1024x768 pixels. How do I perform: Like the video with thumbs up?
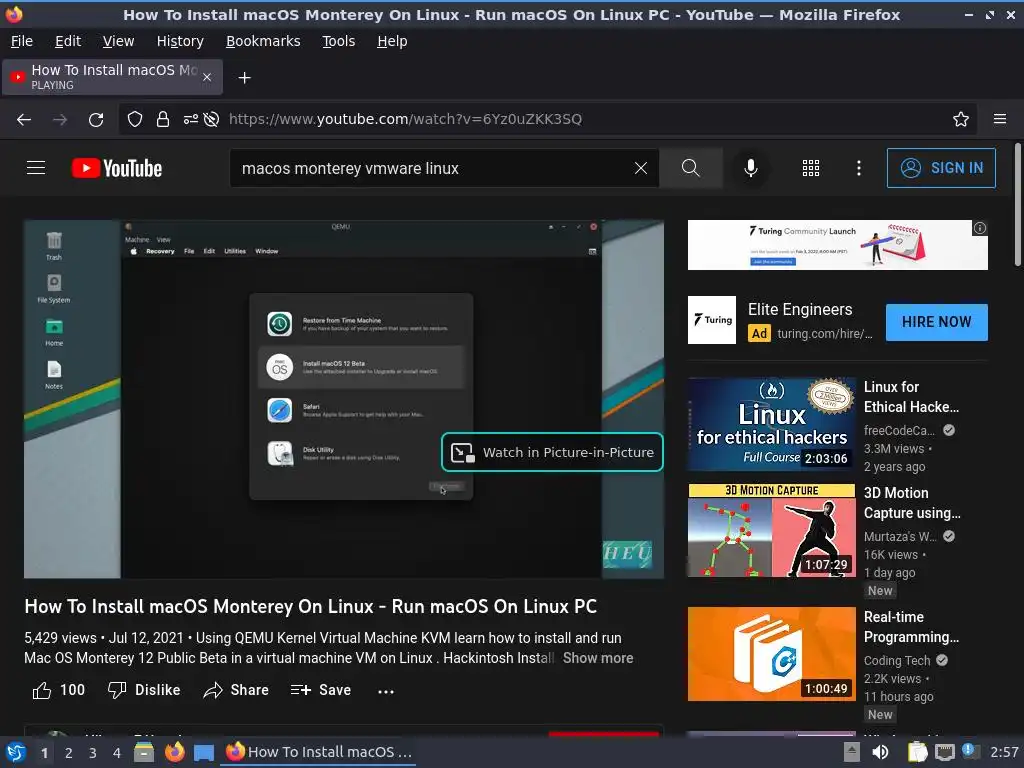(x=58, y=690)
